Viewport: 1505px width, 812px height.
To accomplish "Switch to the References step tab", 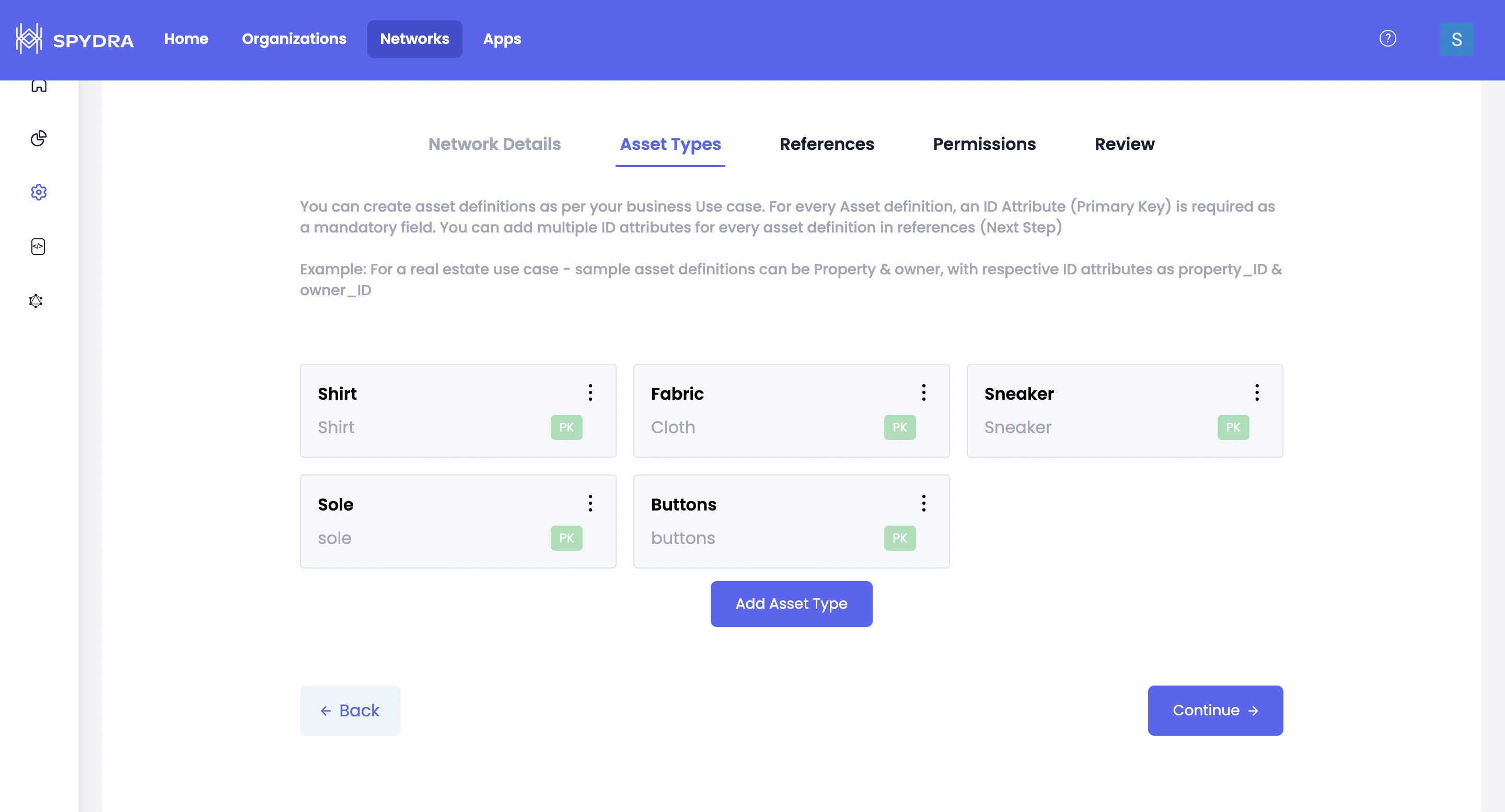I will (x=826, y=144).
